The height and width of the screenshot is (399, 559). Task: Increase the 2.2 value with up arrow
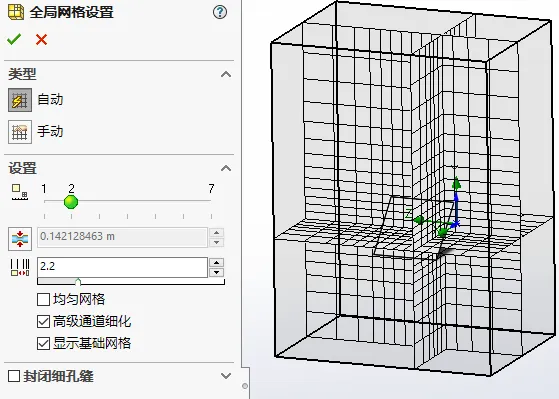pos(217,262)
